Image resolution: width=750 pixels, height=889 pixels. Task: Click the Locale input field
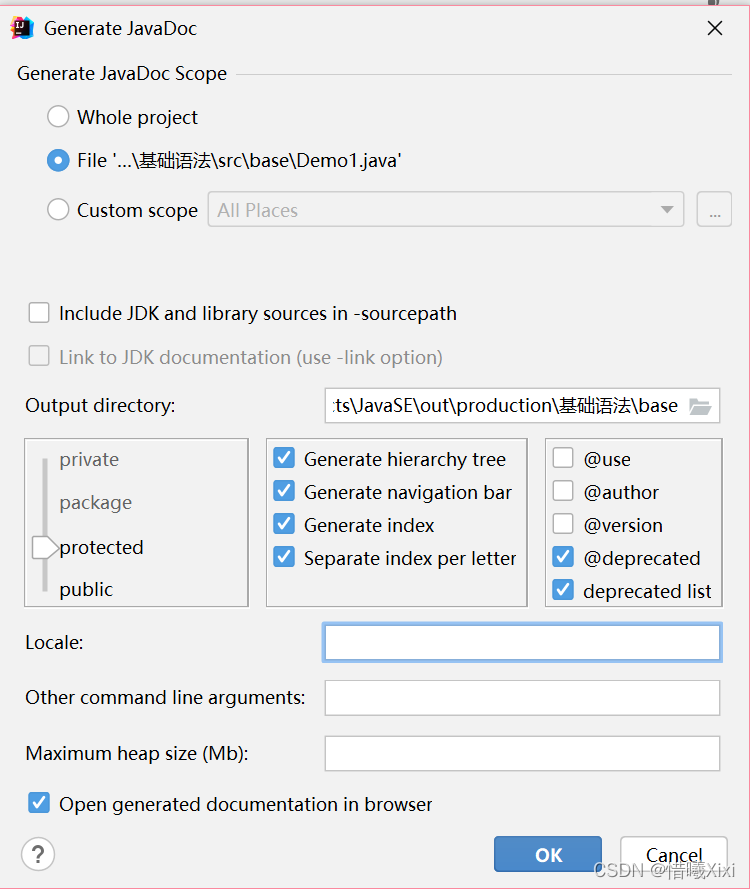[x=522, y=643]
